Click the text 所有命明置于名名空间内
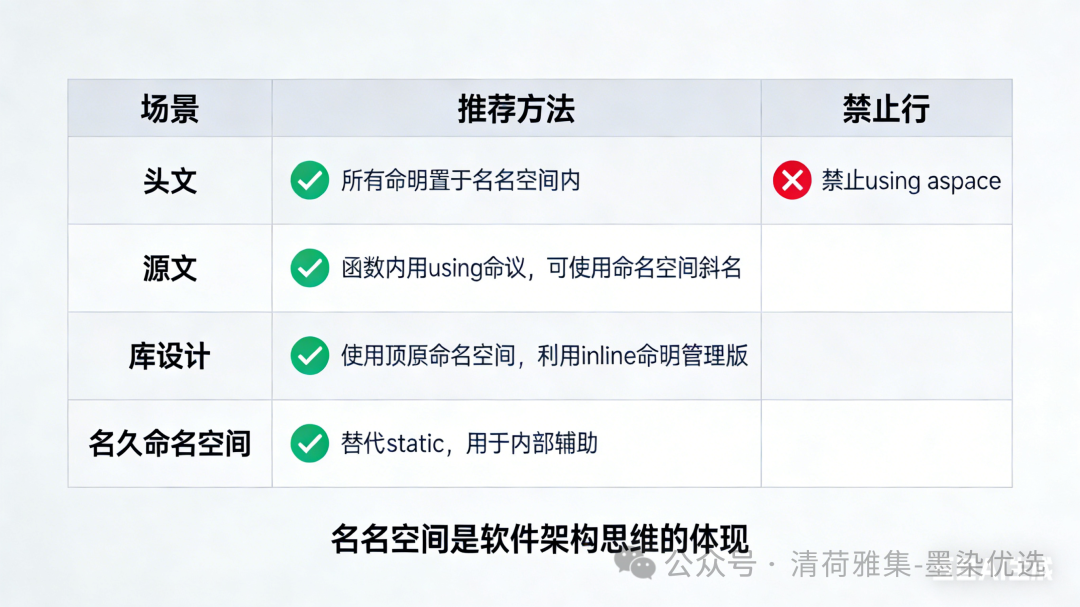 (x=461, y=181)
